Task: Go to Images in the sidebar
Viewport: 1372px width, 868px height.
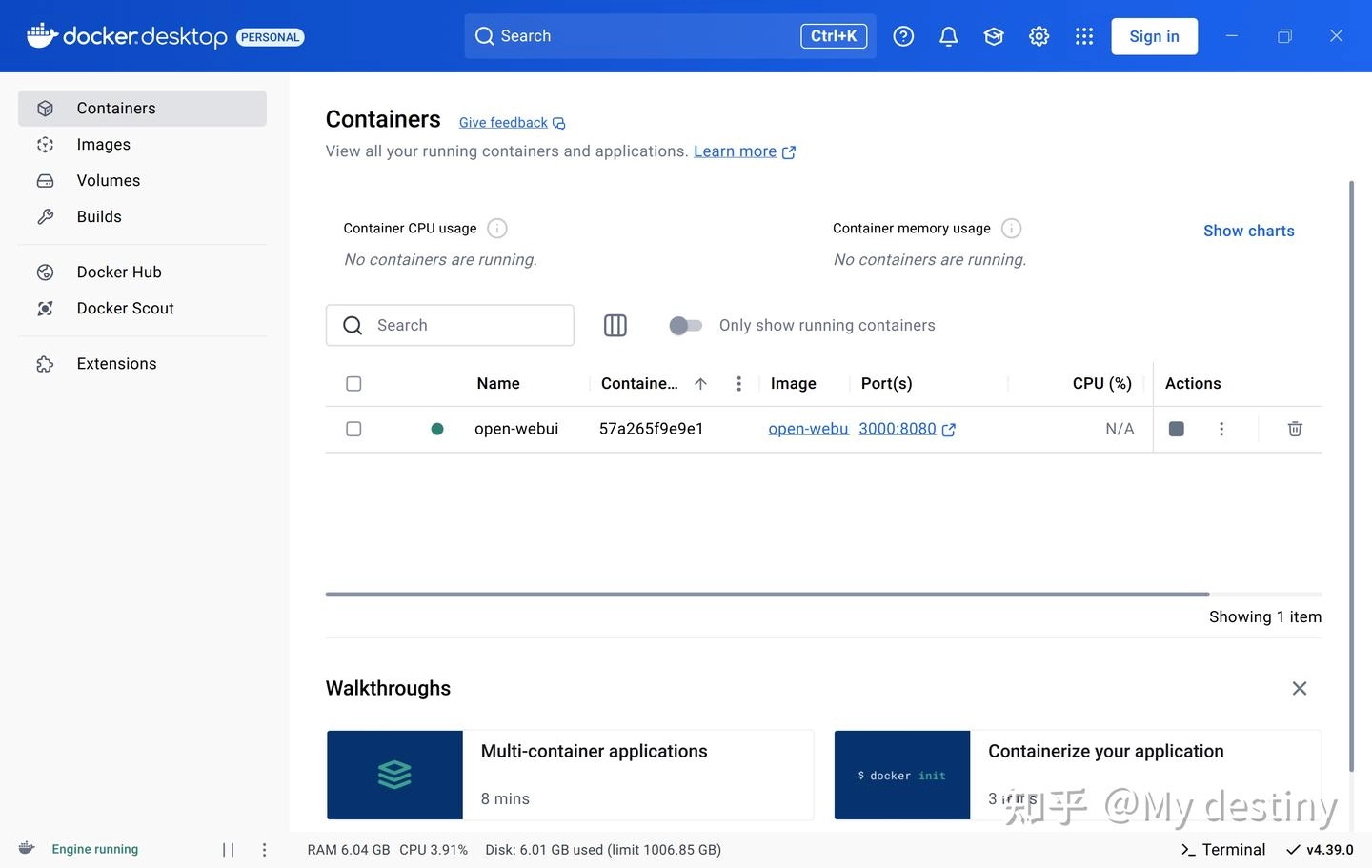Action: pos(104,145)
